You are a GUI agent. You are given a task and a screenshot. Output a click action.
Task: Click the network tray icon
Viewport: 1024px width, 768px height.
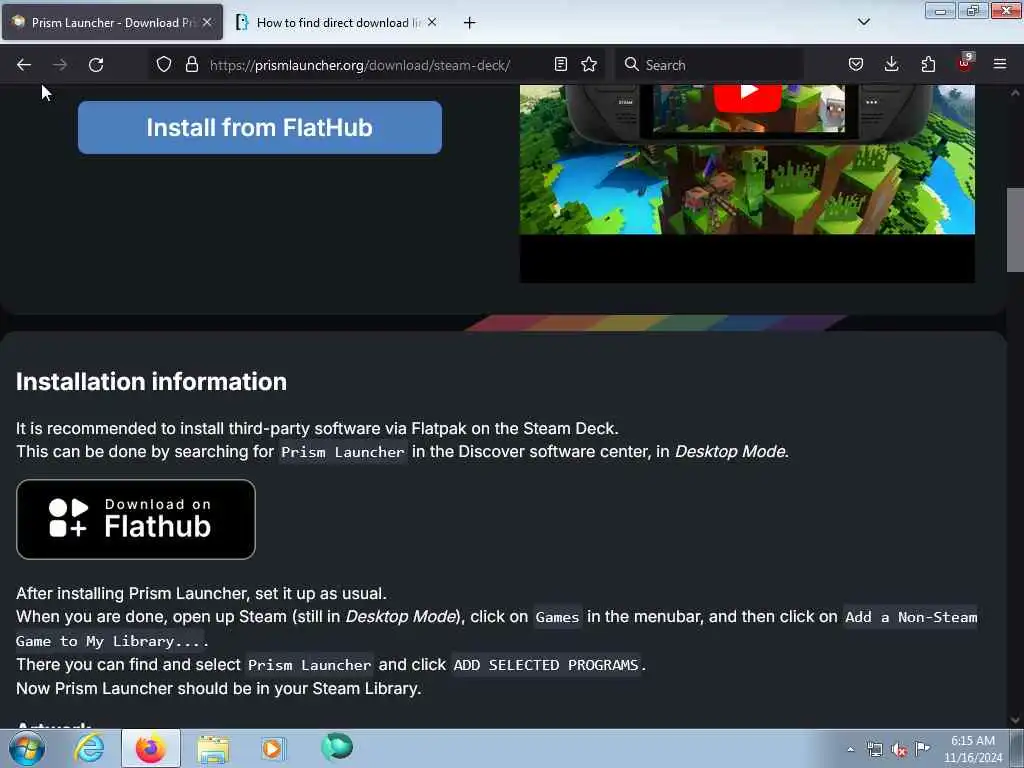click(874, 749)
